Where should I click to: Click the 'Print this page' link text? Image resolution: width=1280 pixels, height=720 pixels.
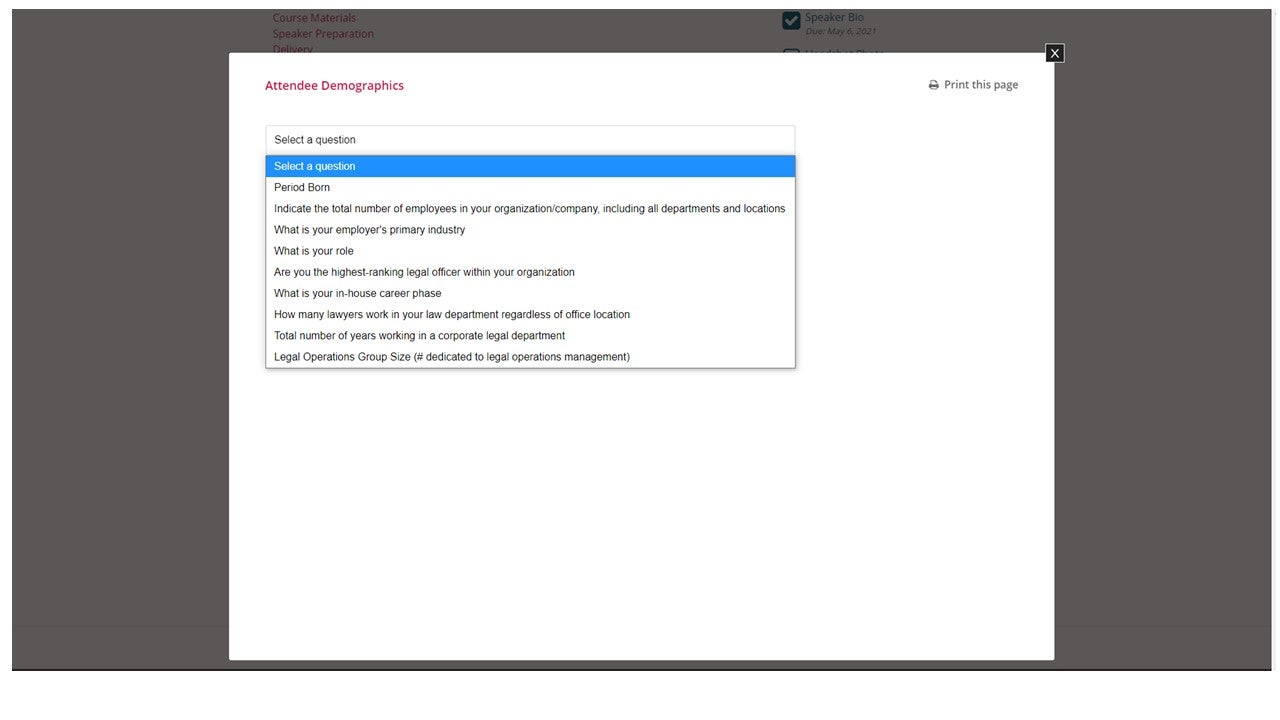(980, 85)
